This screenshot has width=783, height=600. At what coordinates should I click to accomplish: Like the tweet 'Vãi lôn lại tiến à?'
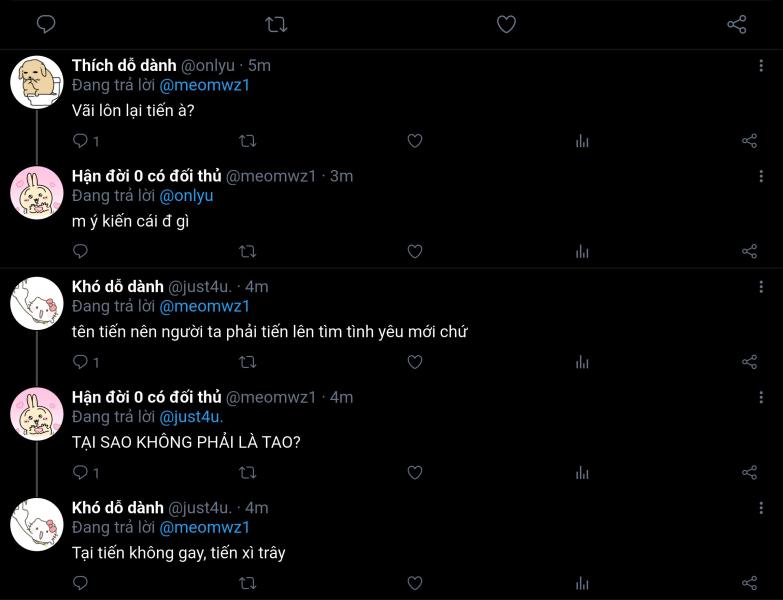pyautogui.click(x=414, y=141)
